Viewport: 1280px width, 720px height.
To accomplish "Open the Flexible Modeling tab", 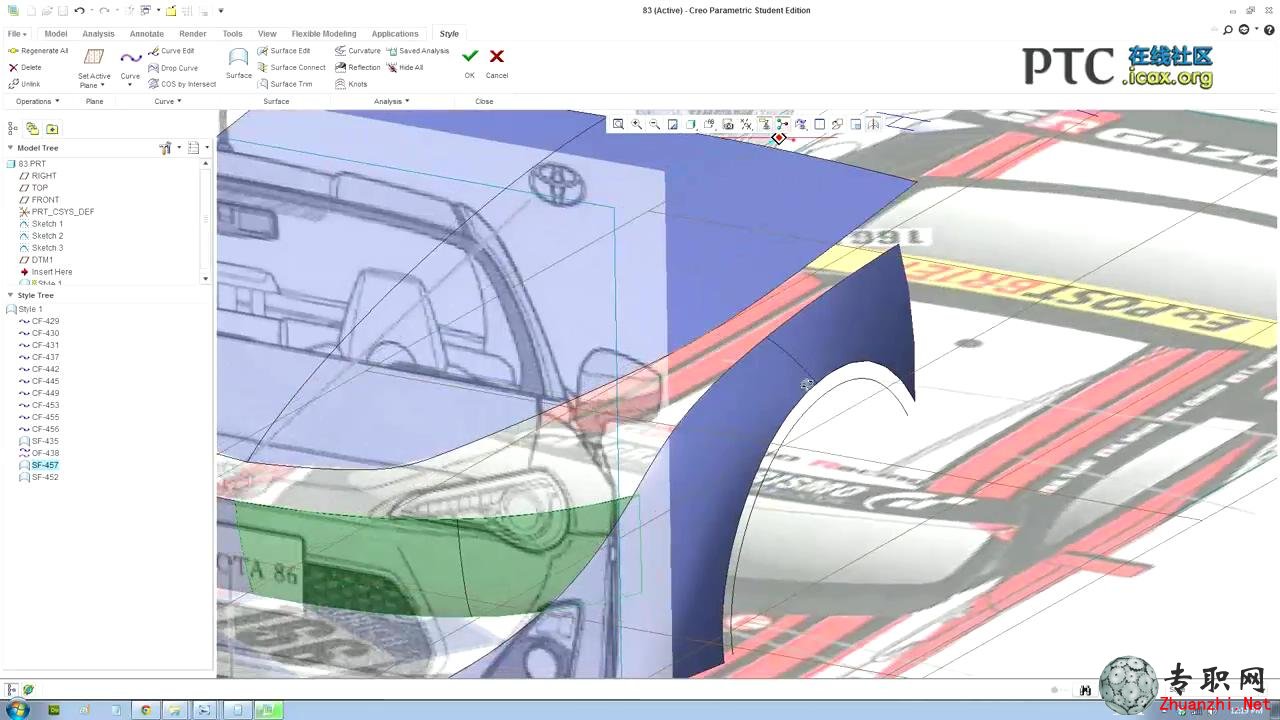I will pyautogui.click(x=324, y=34).
